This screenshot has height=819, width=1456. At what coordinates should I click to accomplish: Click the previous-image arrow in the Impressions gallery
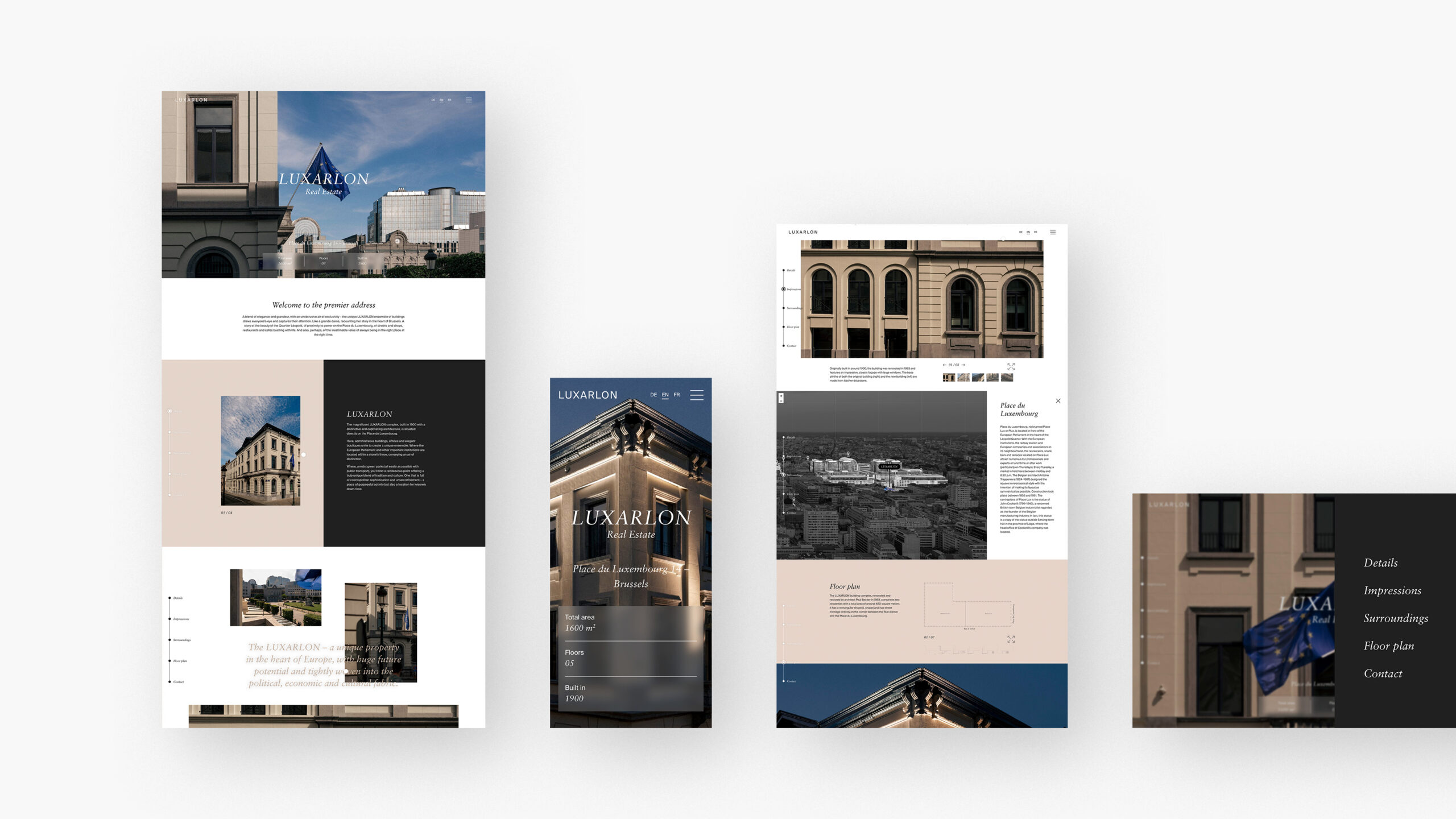tap(945, 365)
